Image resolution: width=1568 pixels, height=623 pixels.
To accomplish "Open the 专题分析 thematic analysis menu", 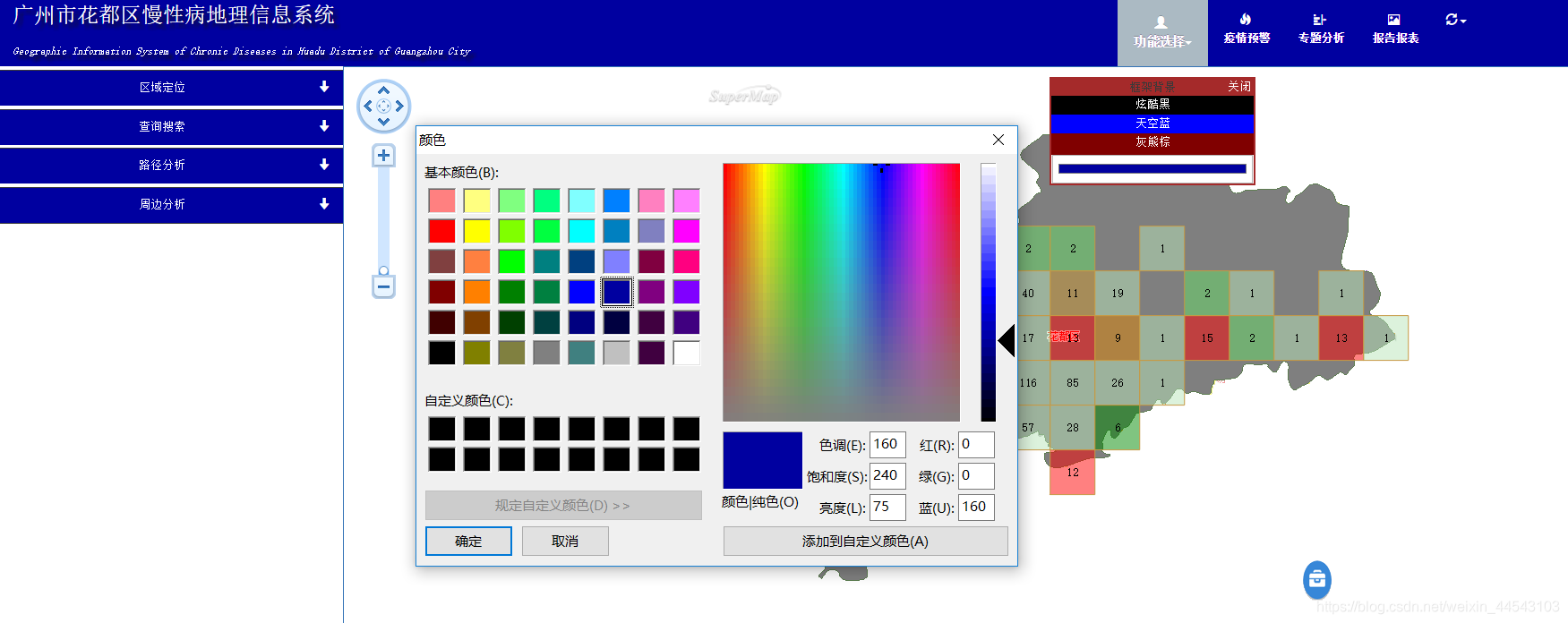I will [x=1321, y=30].
